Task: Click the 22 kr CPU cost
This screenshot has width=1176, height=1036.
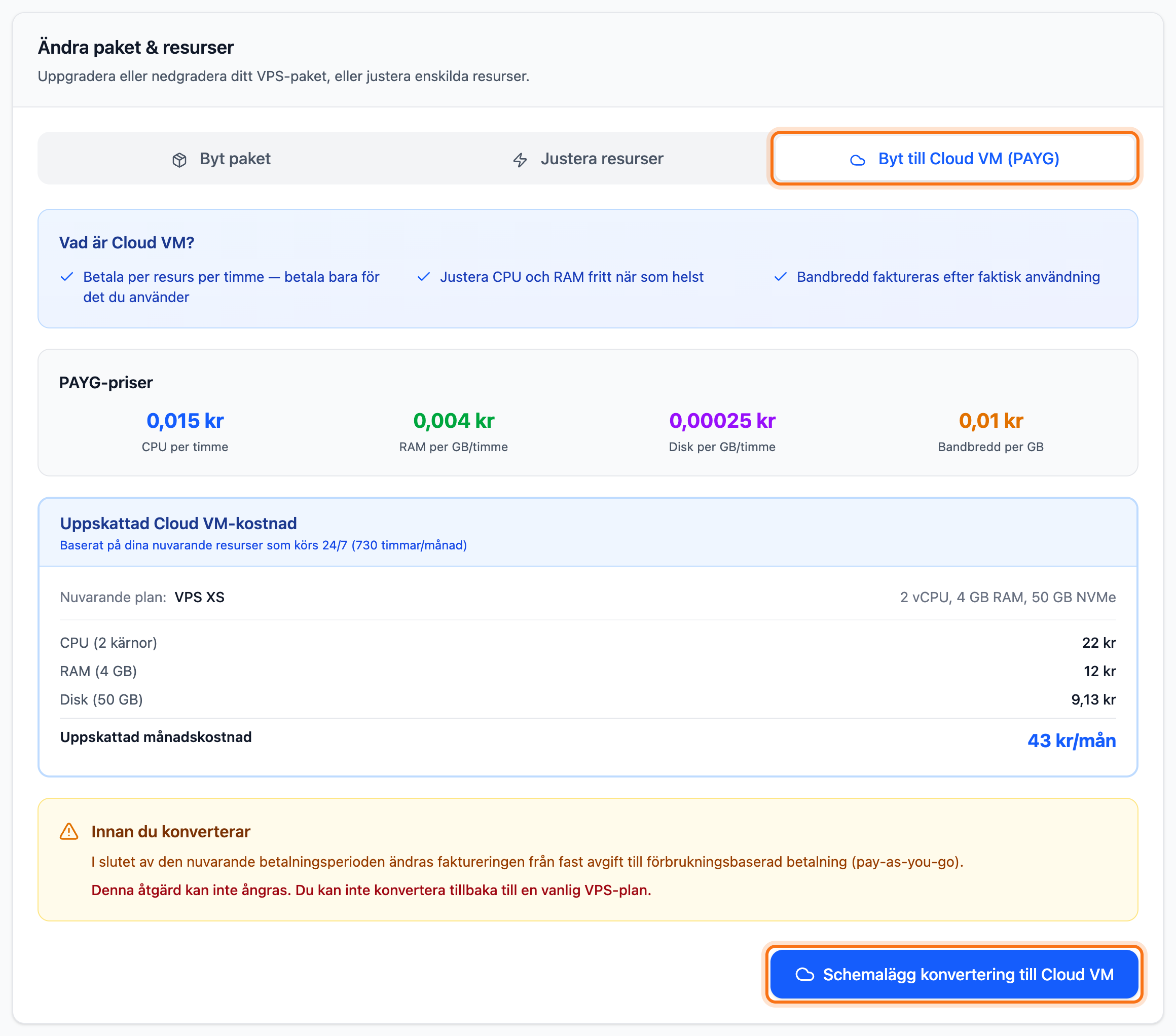Action: [1098, 643]
